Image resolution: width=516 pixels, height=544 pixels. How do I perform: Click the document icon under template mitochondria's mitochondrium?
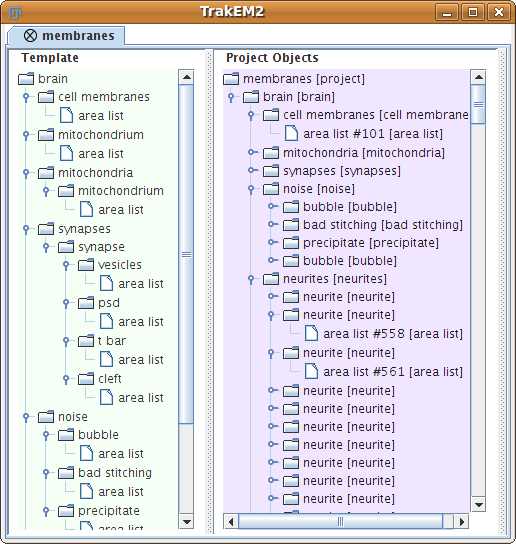(86, 209)
